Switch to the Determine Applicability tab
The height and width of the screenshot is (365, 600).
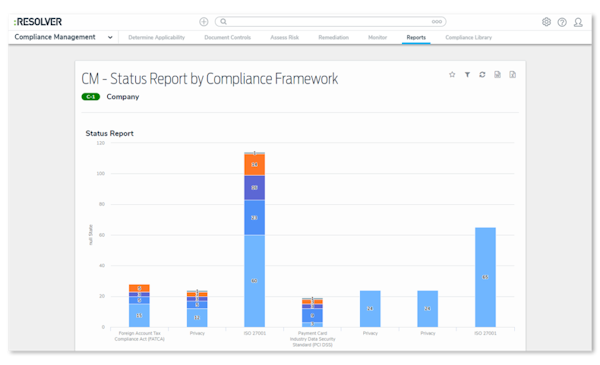coord(157,37)
